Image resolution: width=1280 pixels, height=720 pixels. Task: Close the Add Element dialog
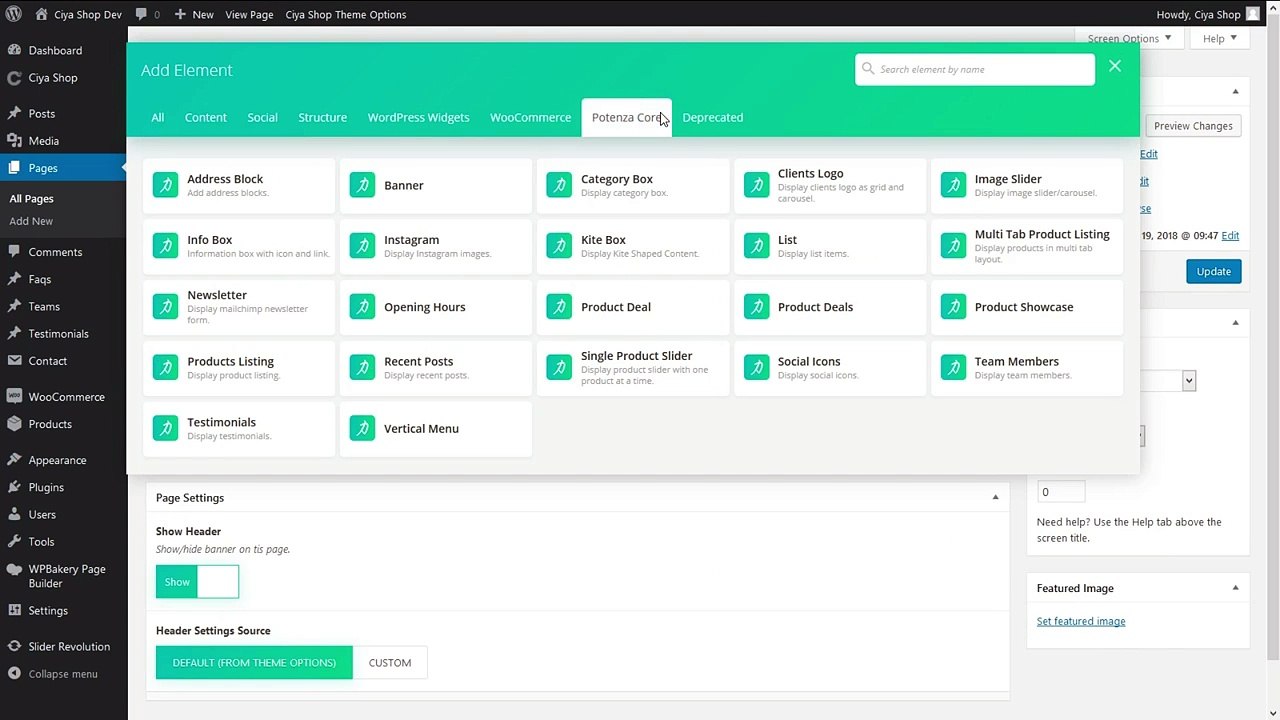click(1115, 66)
